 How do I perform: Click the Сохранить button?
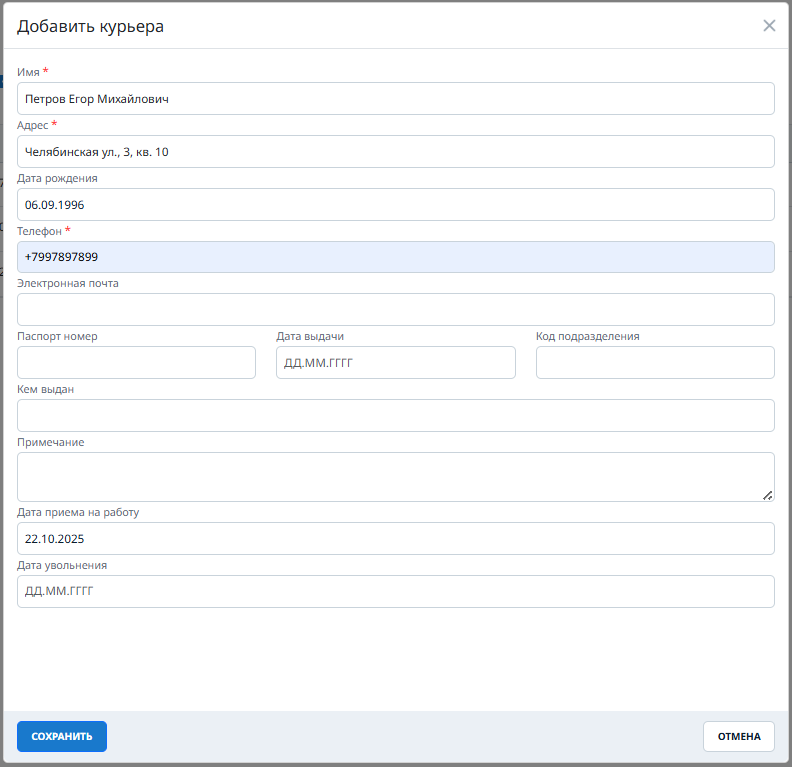pos(62,736)
